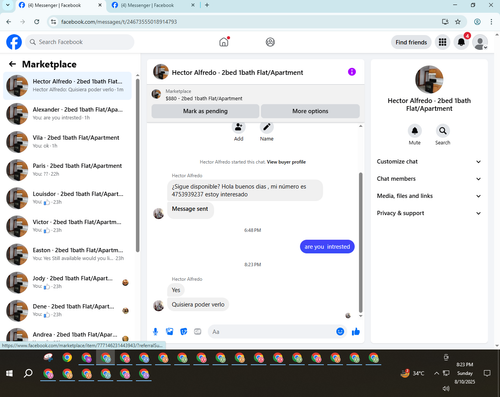Open Chrome three-dot menu

(491, 22)
